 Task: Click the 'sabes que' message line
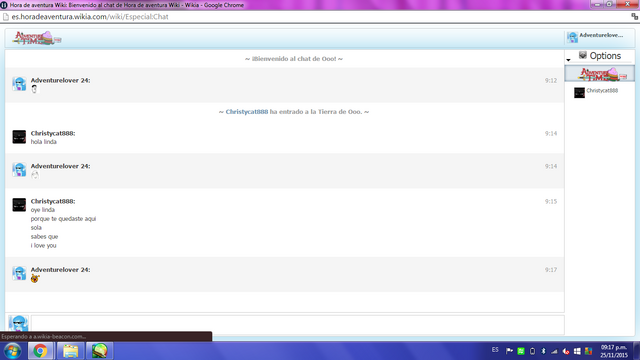[44, 237]
